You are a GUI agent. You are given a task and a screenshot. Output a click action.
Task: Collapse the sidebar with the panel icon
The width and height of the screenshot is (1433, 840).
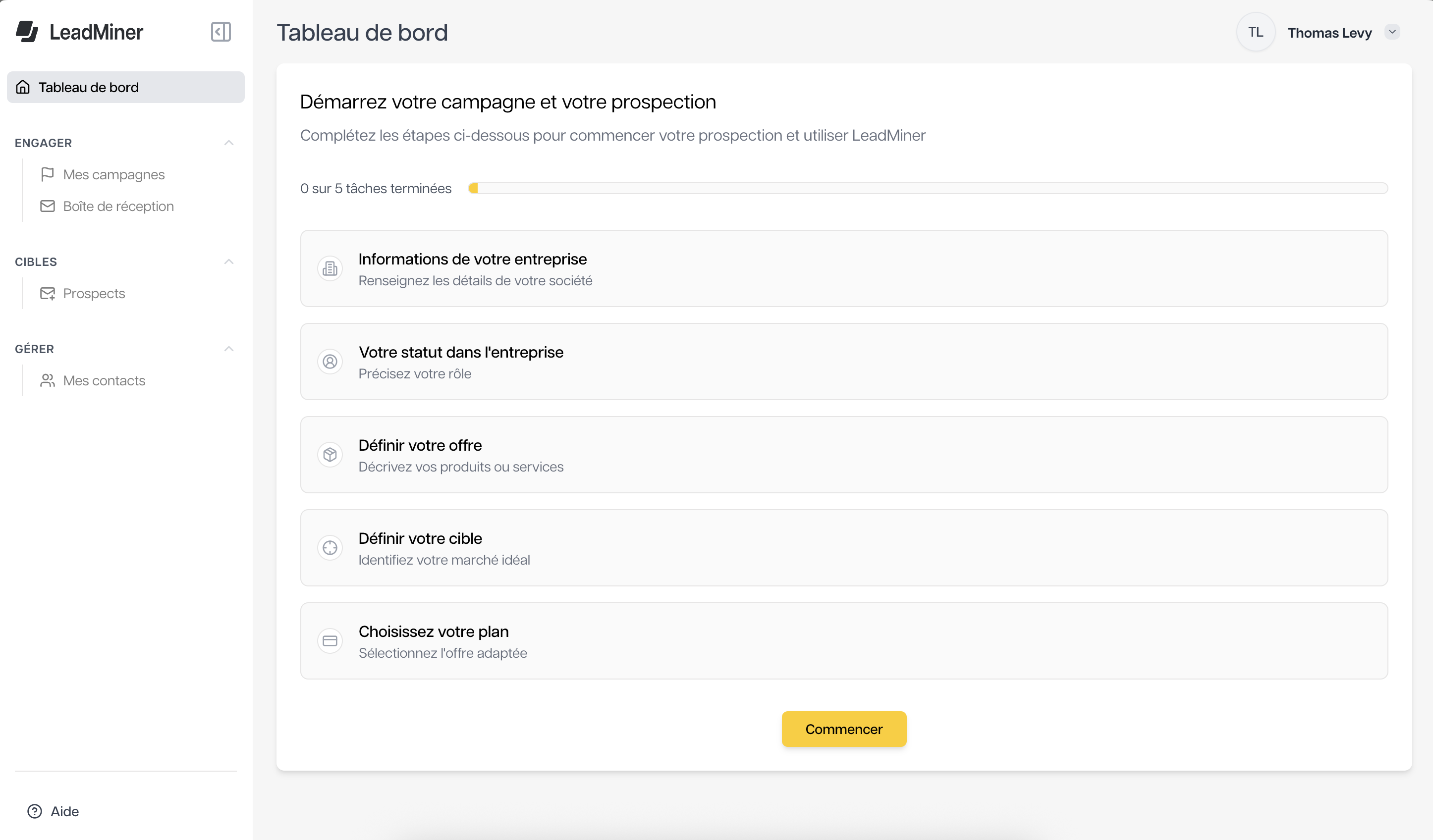point(220,32)
